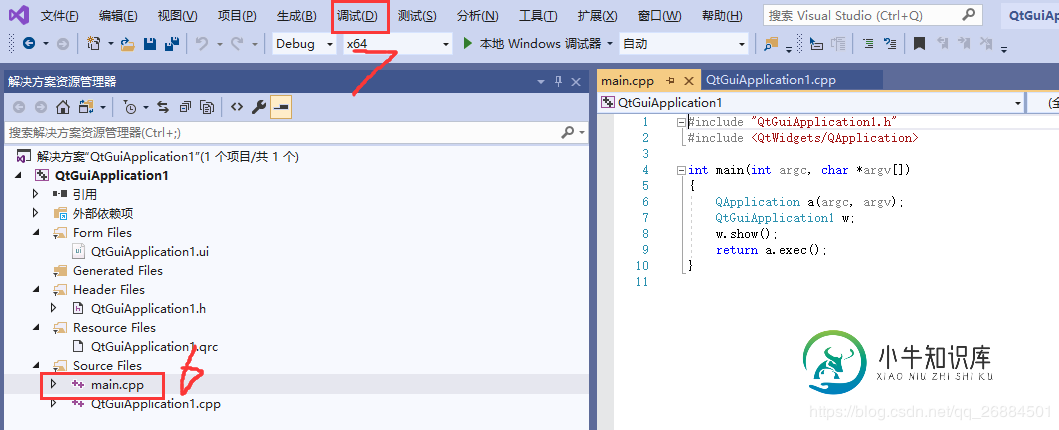Click the Solution Explorer search field

(x=295, y=132)
